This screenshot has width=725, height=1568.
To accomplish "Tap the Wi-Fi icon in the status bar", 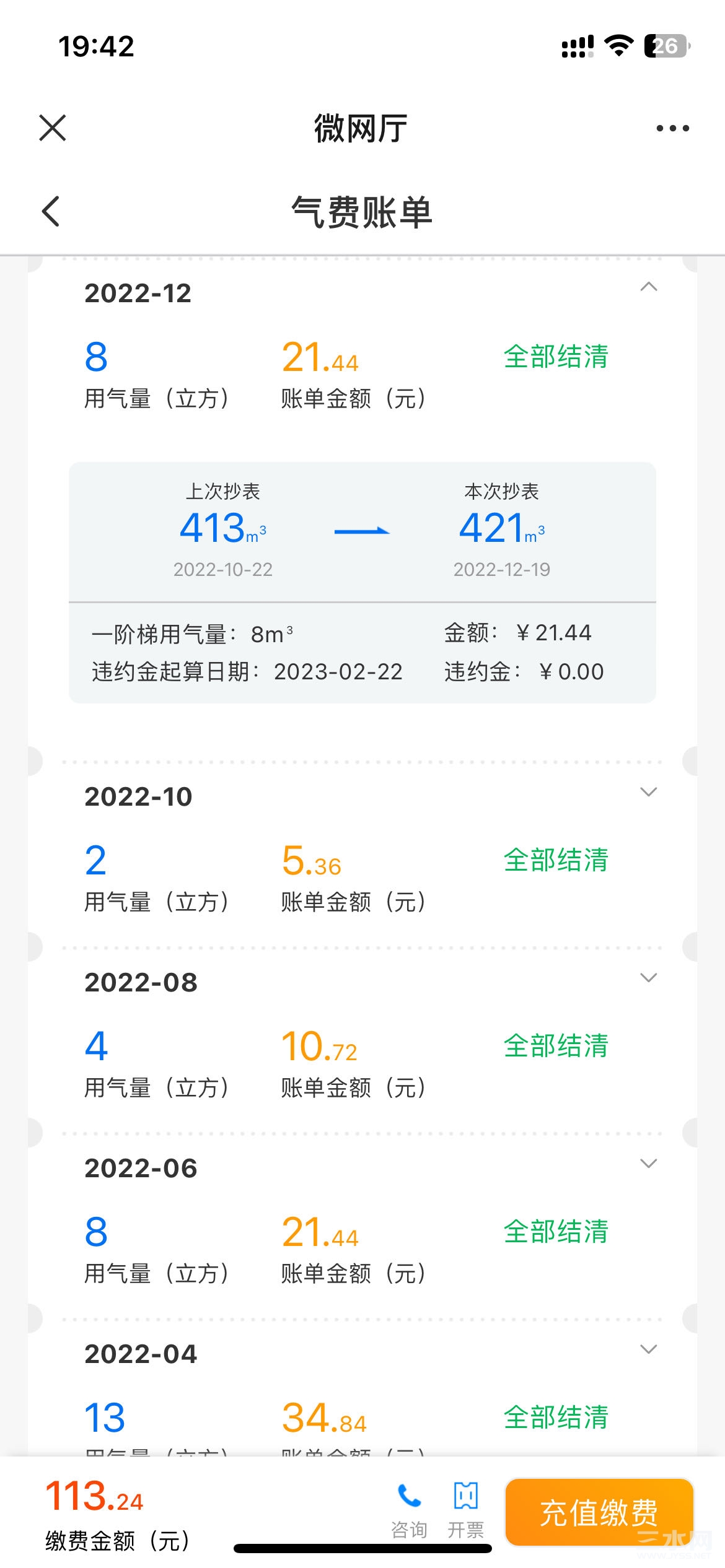I will [618, 46].
